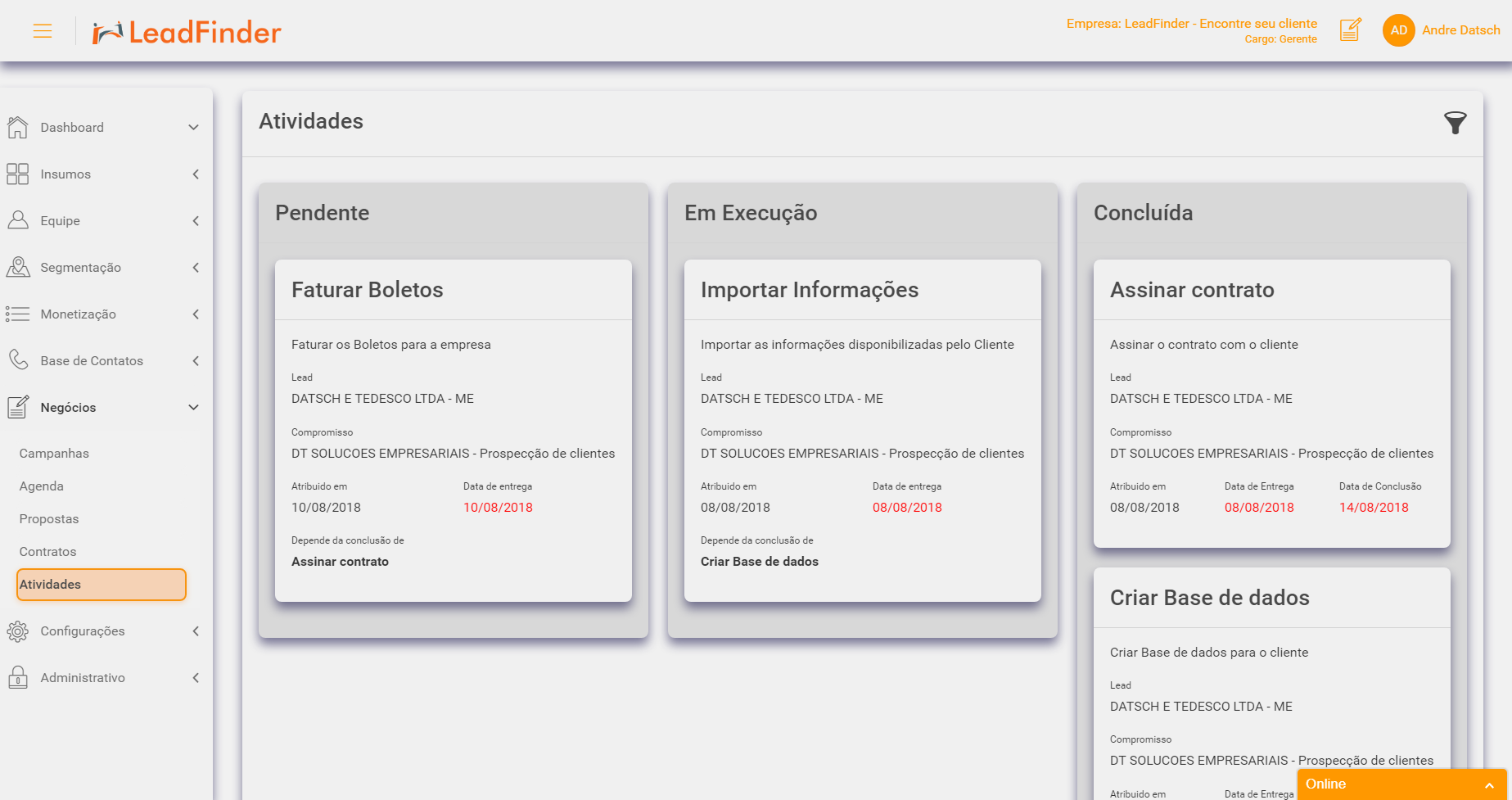This screenshot has width=1512, height=800.
Task: Click the Administrativo padlock icon
Action: point(18,677)
